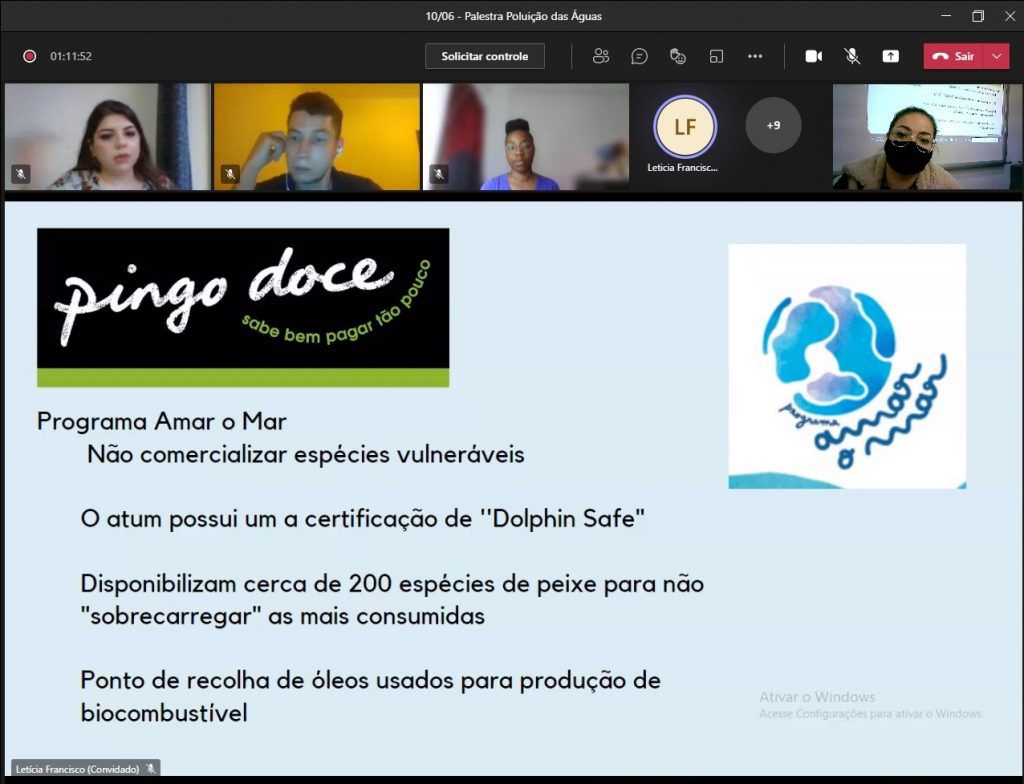Image resolution: width=1024 pixels, height=784 pixels.
Task: Leave the meeting with Sair
Action: [954, 56]
